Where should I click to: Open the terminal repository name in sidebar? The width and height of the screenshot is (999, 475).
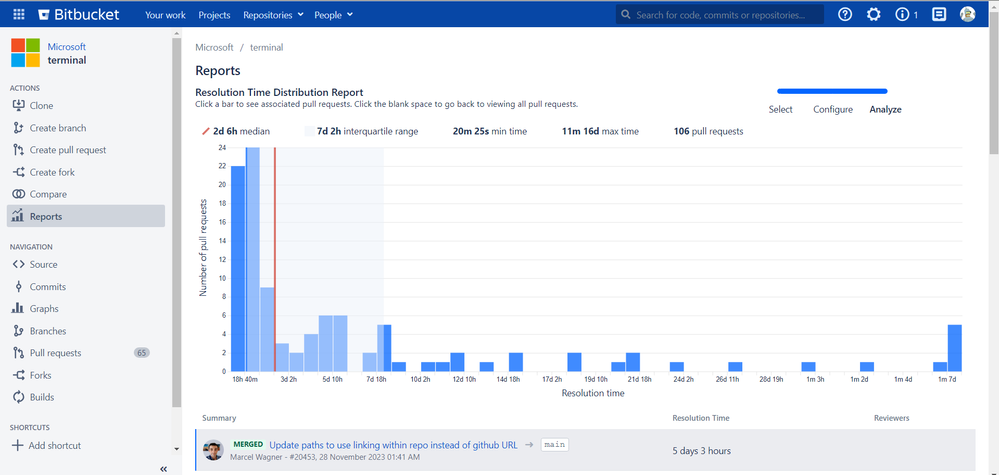(x=67, y=60)
